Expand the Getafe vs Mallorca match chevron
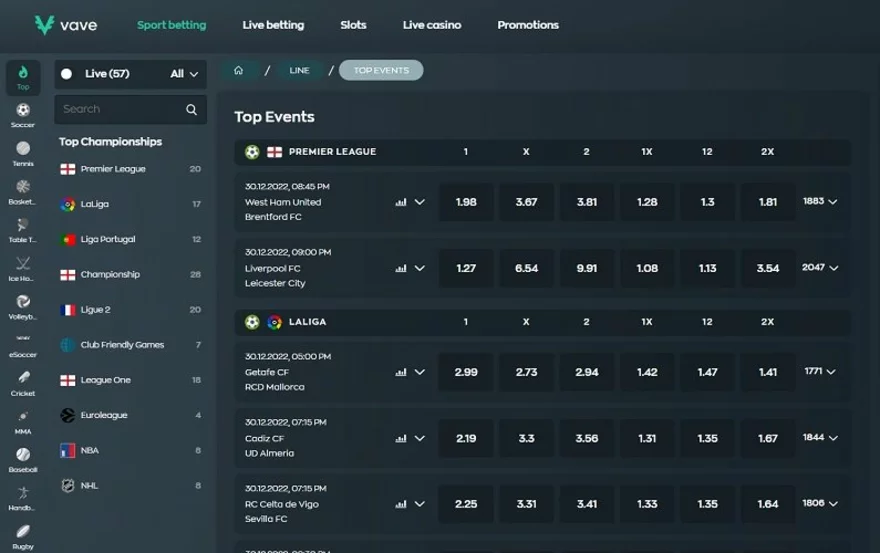The height and width of the screenshot is (553, 880). [x=420, y=372]
